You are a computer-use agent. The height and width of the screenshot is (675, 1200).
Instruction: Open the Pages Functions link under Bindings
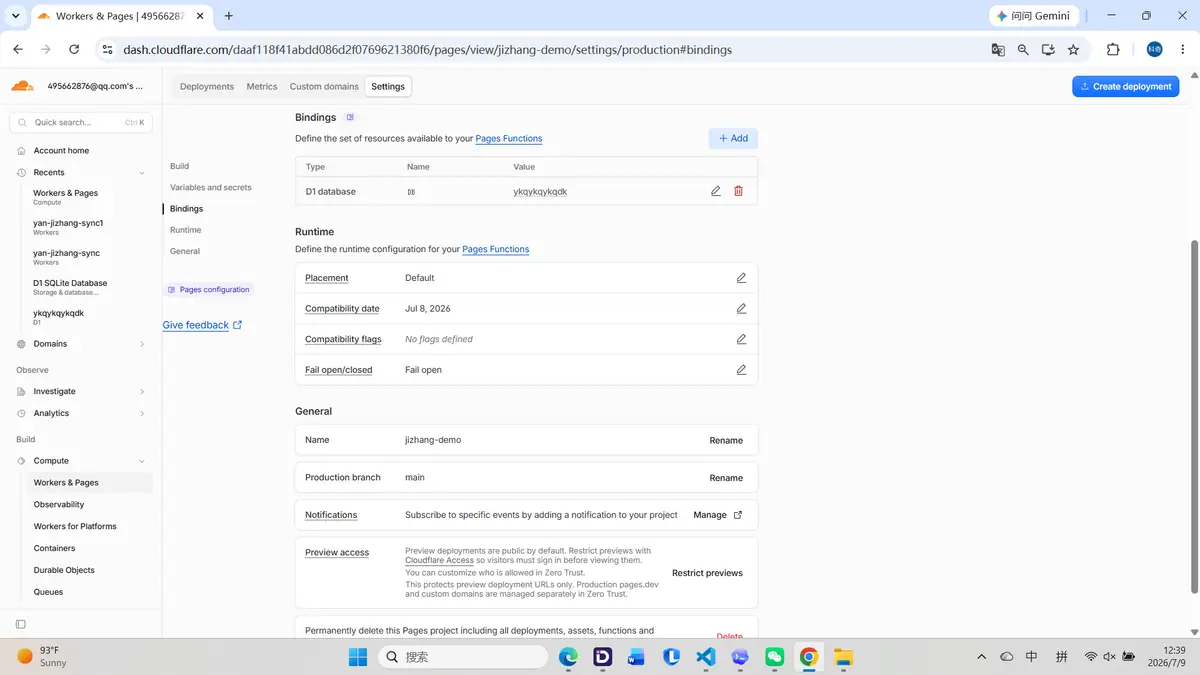pyautogui.click(x=509, y=139)
